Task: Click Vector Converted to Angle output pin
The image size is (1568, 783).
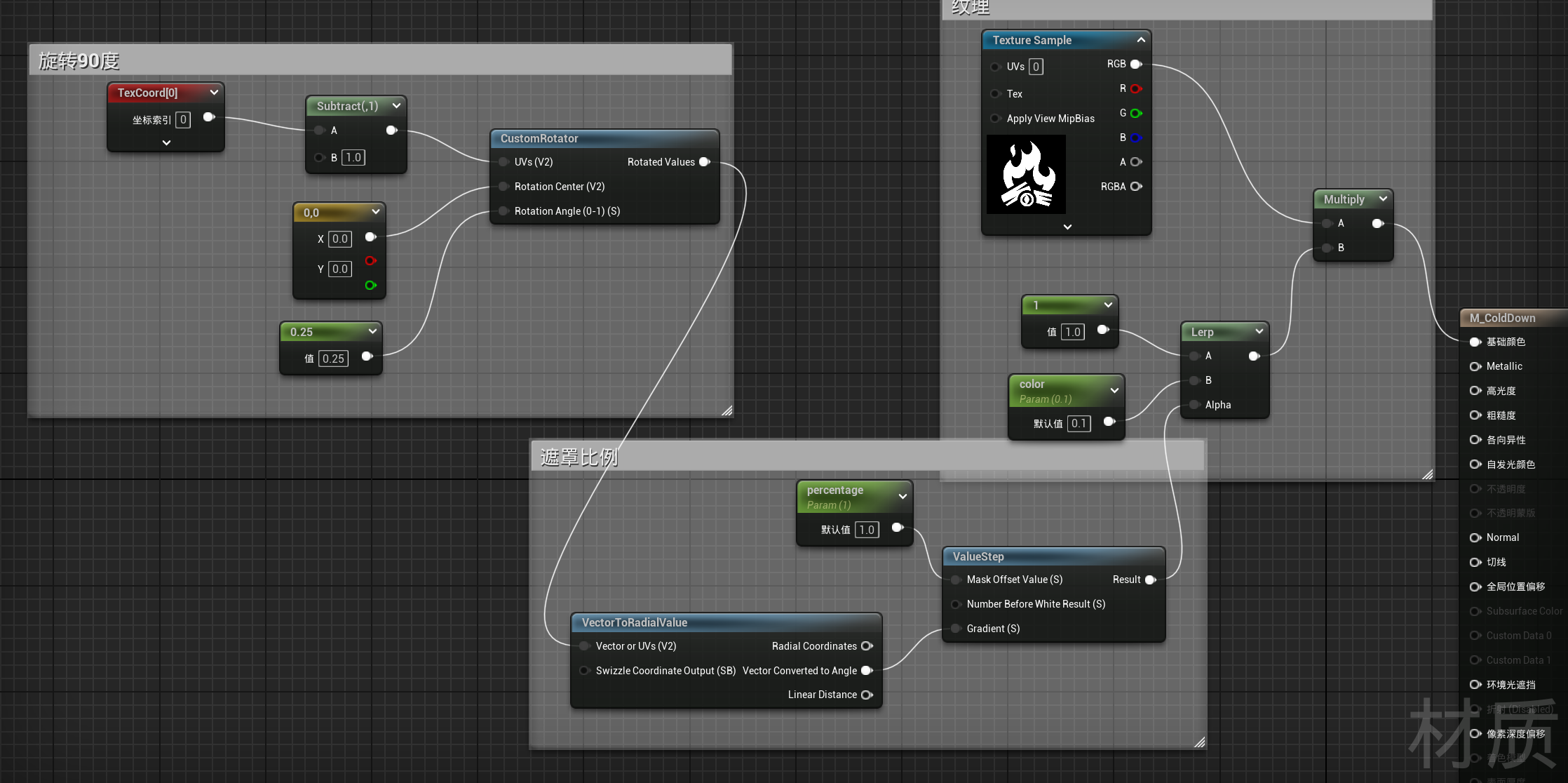Action: (x=867, y=671)
